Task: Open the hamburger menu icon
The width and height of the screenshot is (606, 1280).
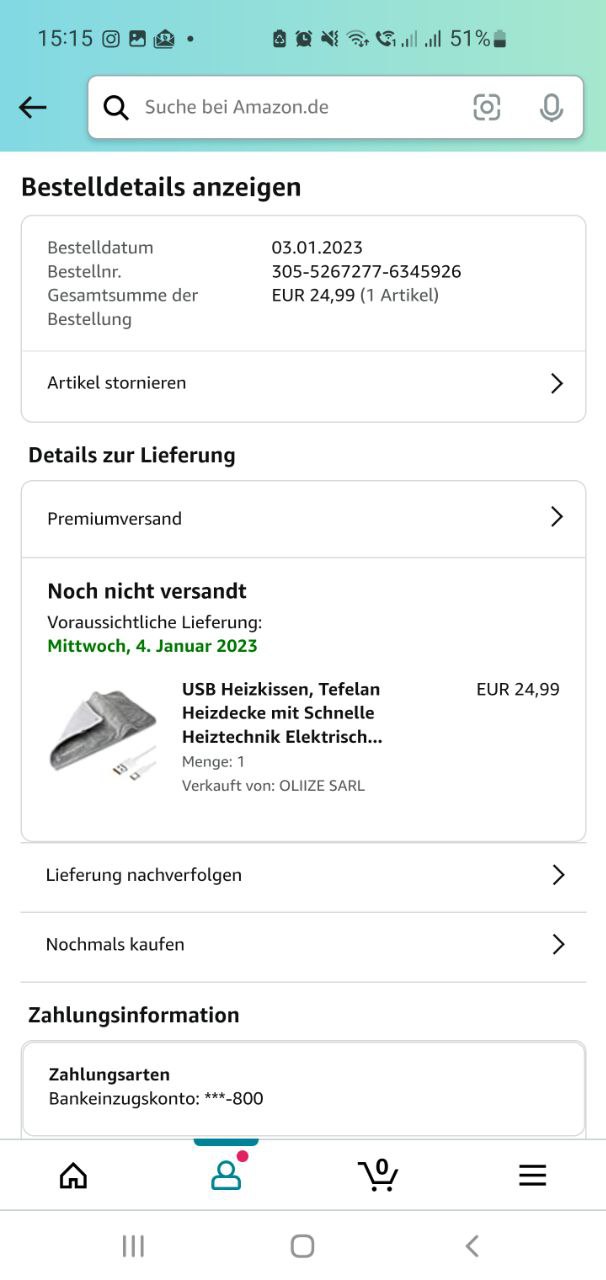Action: (533, 1175)
